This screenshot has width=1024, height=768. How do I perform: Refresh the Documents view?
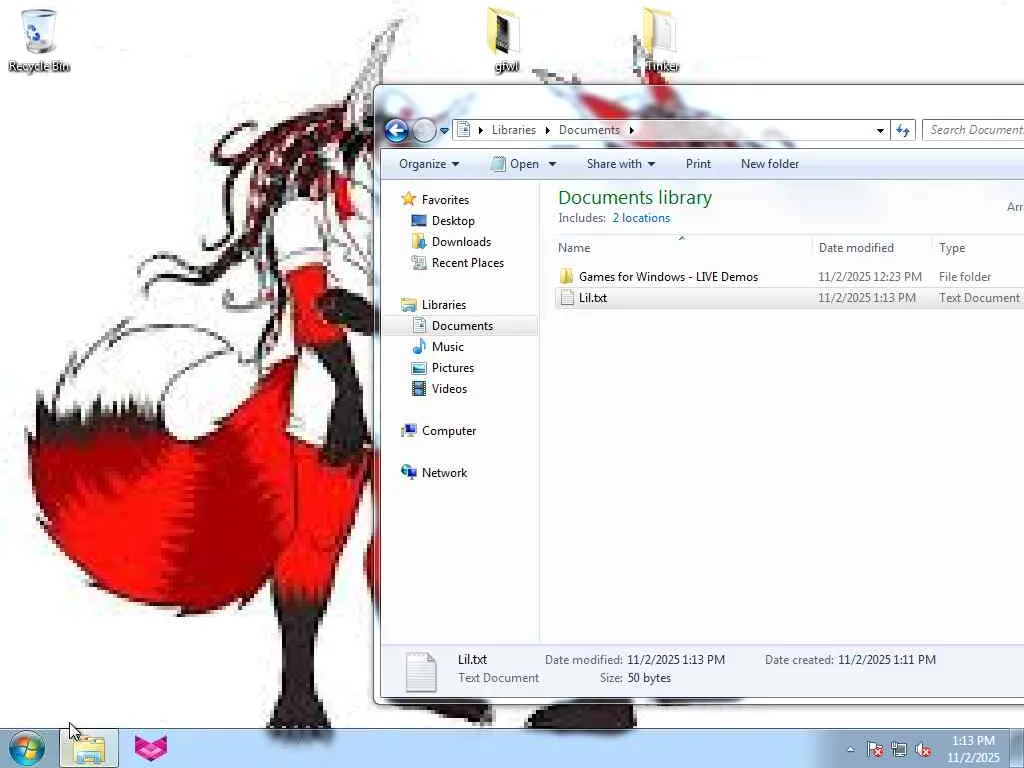903,131
